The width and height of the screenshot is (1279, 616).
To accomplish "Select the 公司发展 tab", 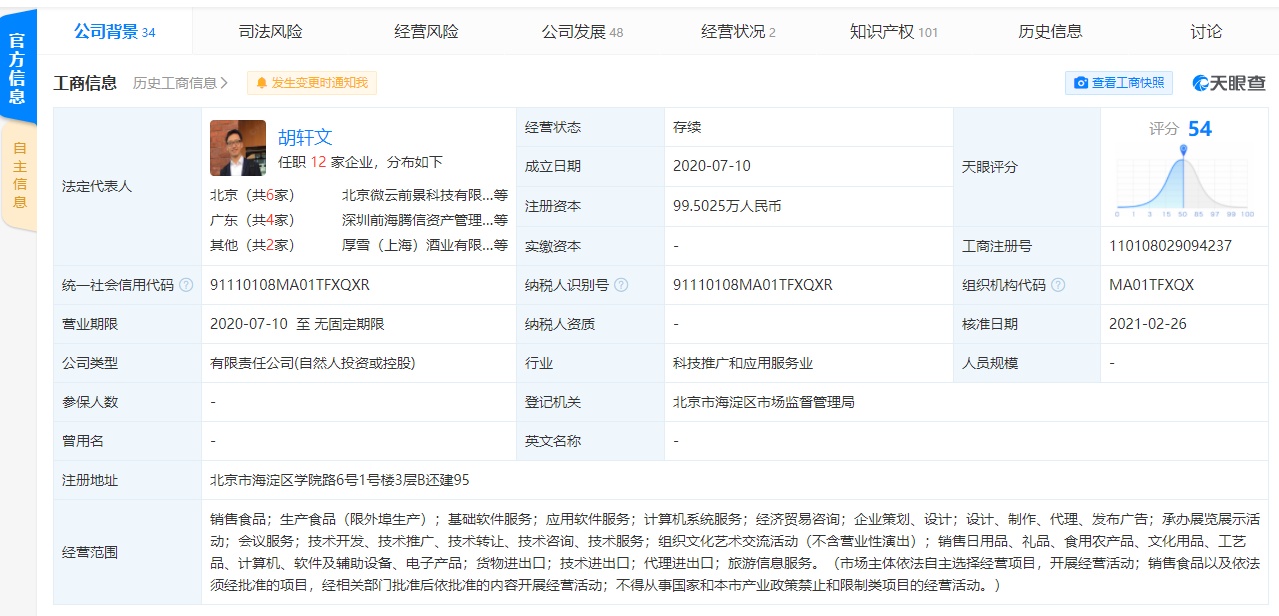I will pos(582,32).
